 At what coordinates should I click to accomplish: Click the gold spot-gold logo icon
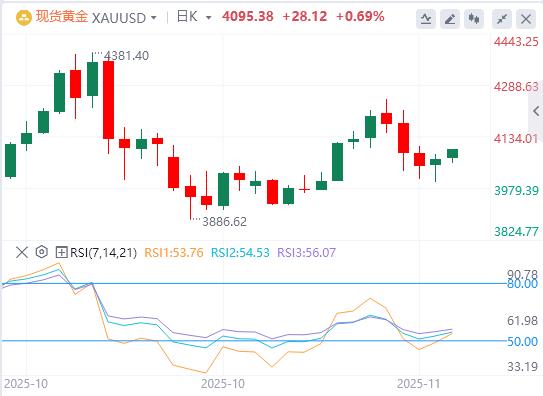click(24, 18)
